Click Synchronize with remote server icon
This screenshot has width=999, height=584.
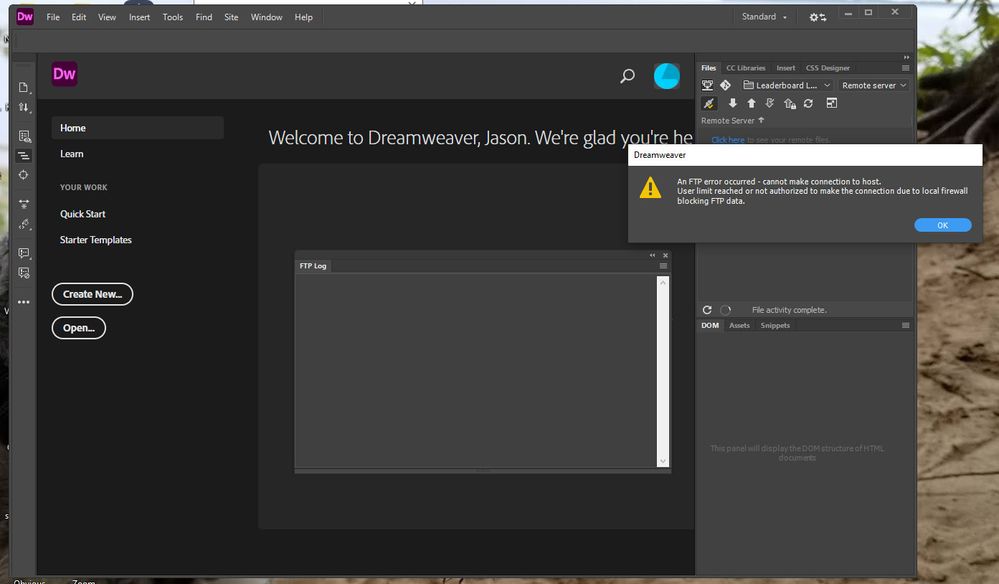coord(808,103)
